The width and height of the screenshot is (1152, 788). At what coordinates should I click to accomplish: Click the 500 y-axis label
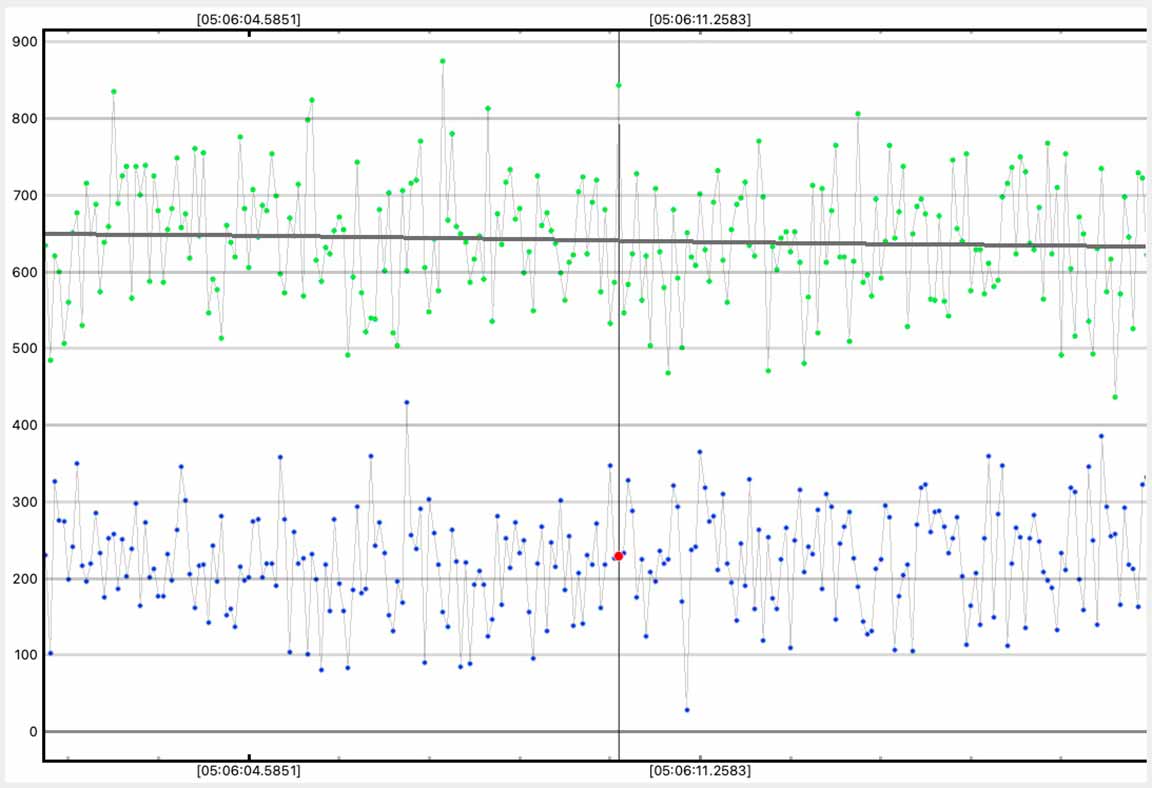pos(25,349)
